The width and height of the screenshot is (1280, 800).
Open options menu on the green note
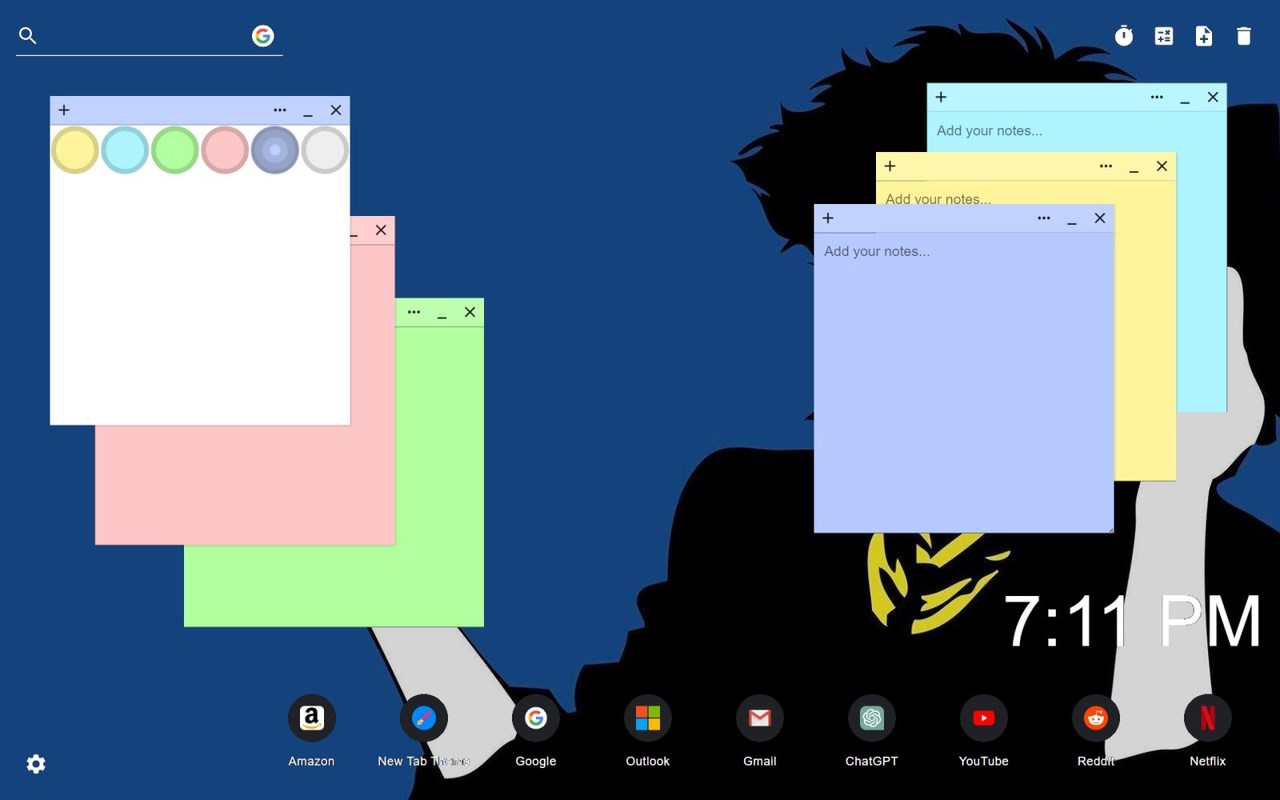click(414, 312)
